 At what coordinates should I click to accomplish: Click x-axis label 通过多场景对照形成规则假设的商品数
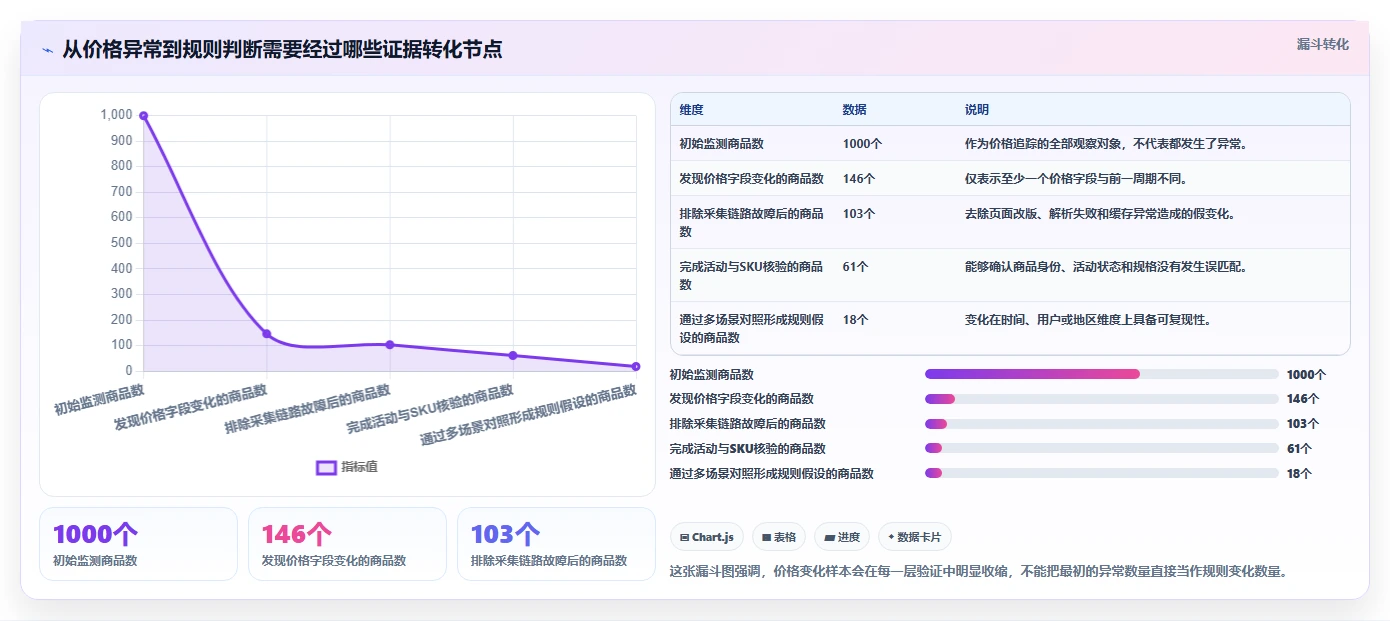click(529, 415)
